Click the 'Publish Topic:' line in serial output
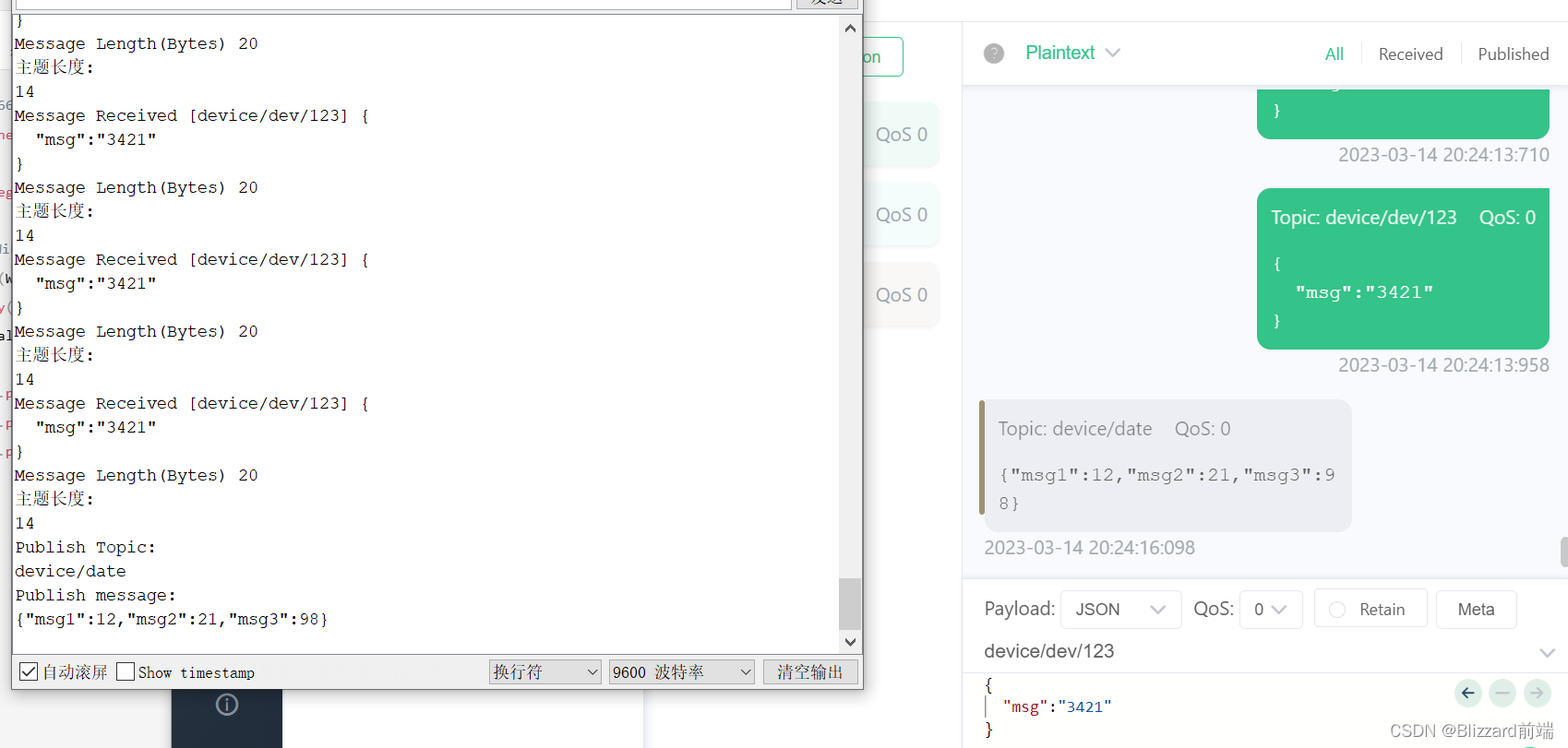This screenshot has width=1568, height=748. tap(85, 548)
